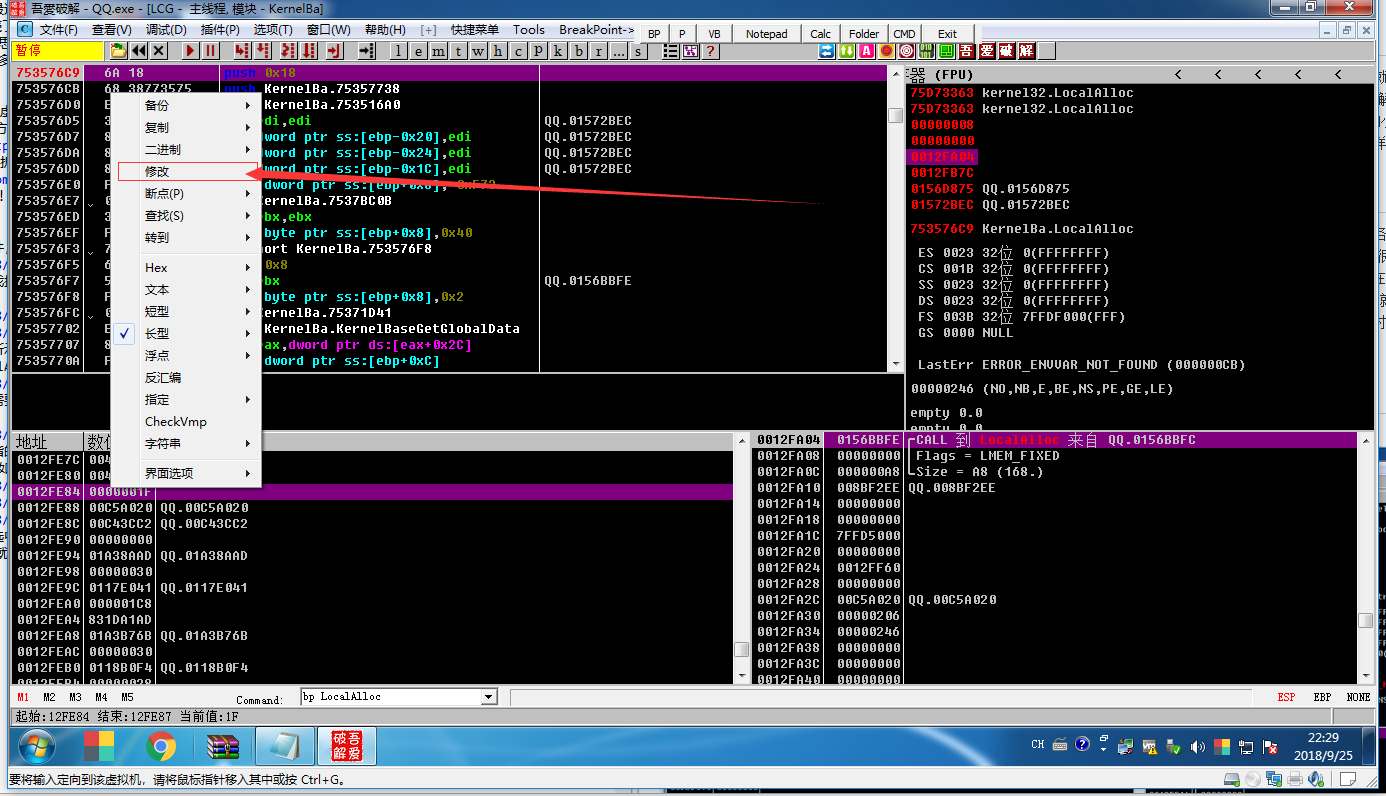Open Chrome from the Windows taskbar
The width and height of the screenshot is (1386, 796).
click(x=160, y=746)
